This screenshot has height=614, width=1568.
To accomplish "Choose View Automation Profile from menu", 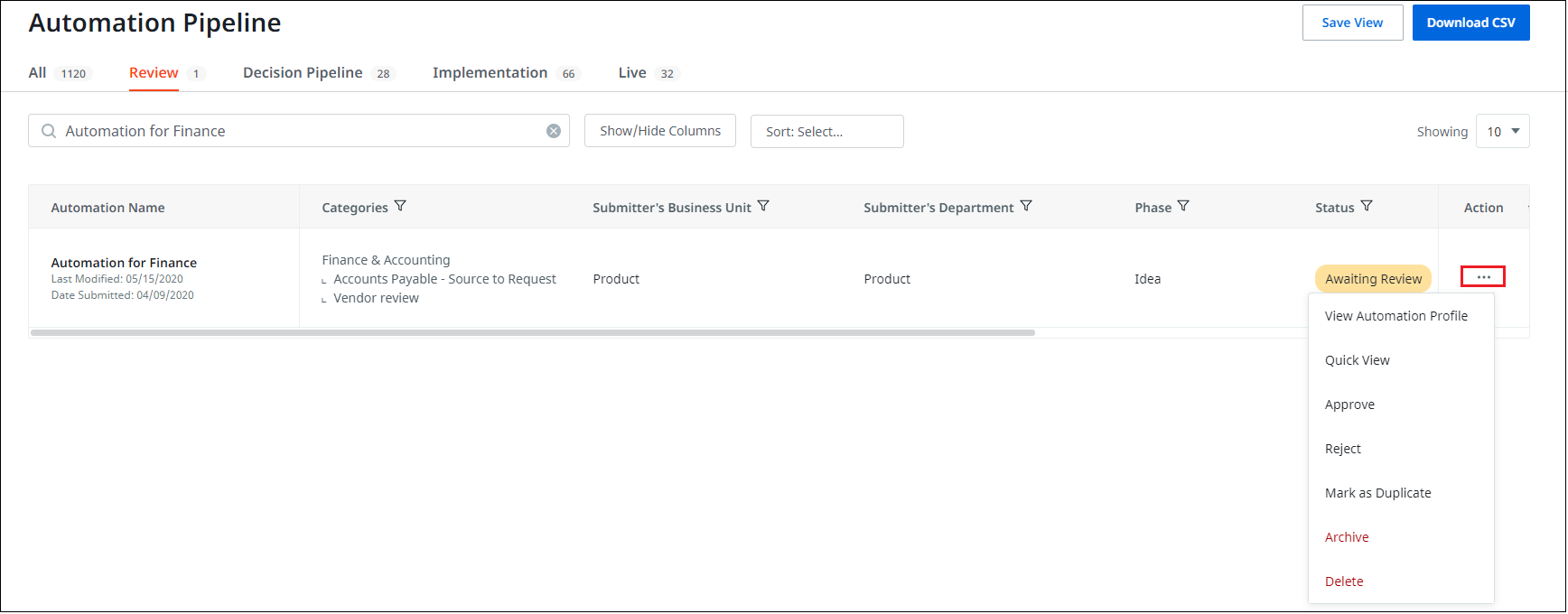I will 1396,316.
